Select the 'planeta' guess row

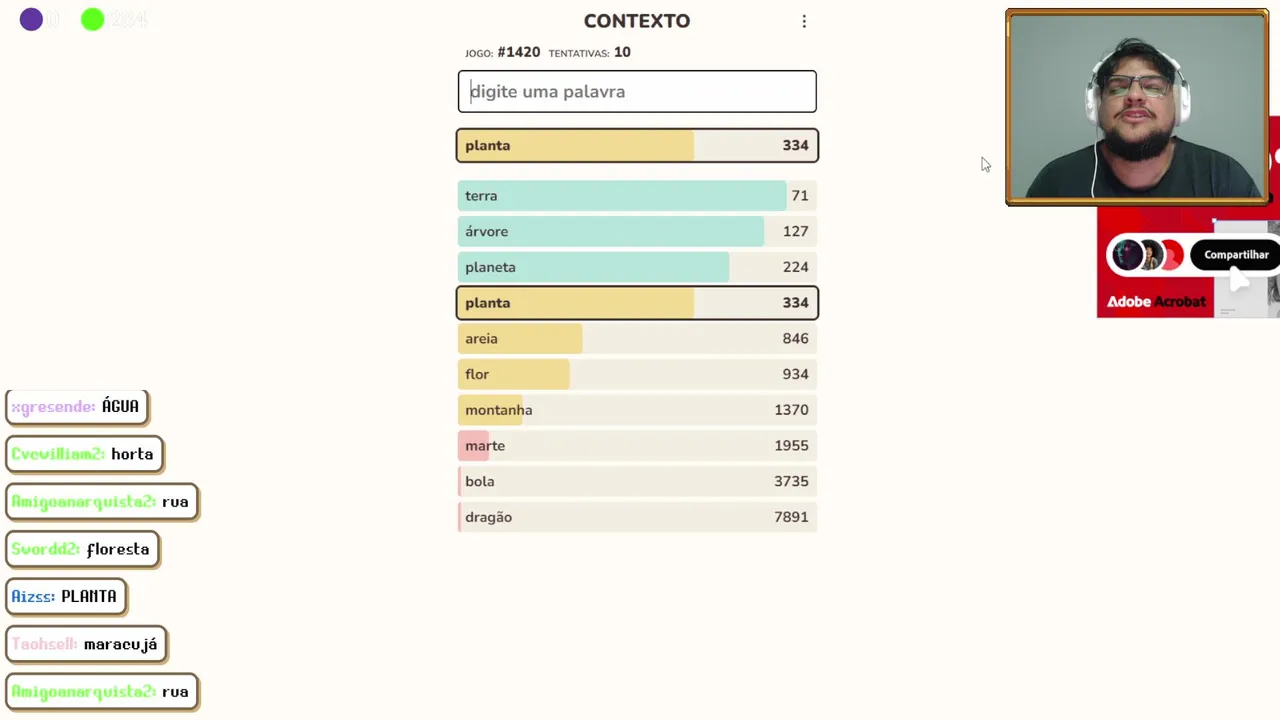point(637,267)
